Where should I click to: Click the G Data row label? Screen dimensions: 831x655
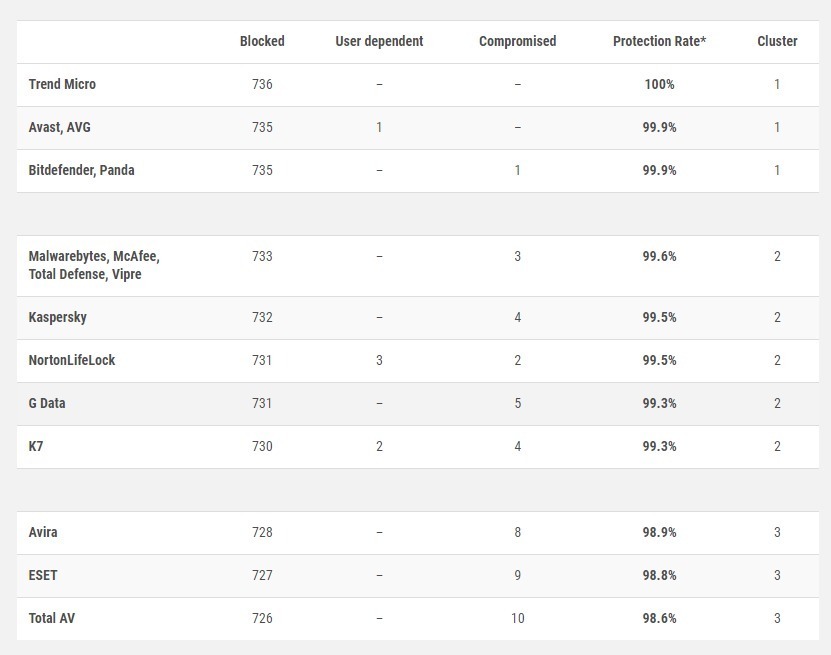pyautogui.click(x=47, y=403)
